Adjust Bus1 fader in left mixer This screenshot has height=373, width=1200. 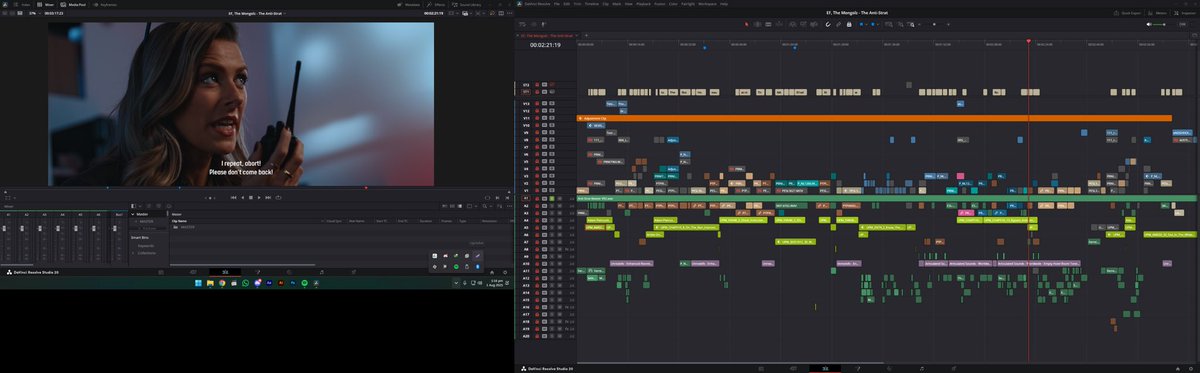click(114, 229)
